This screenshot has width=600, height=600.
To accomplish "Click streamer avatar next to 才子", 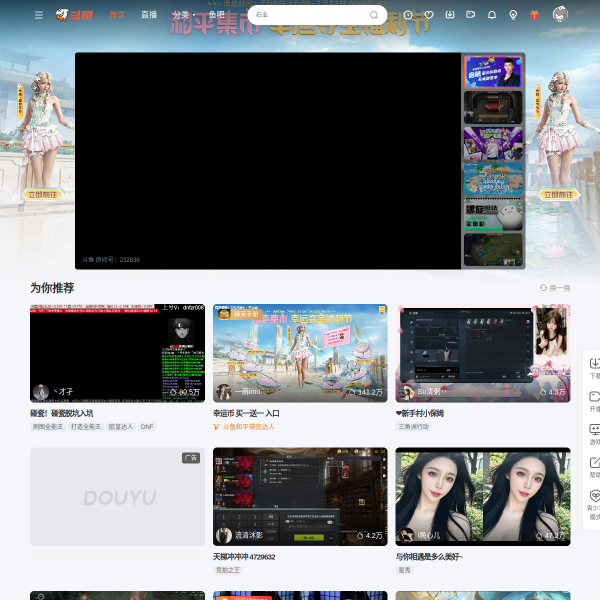I will (x=41, y=391).
